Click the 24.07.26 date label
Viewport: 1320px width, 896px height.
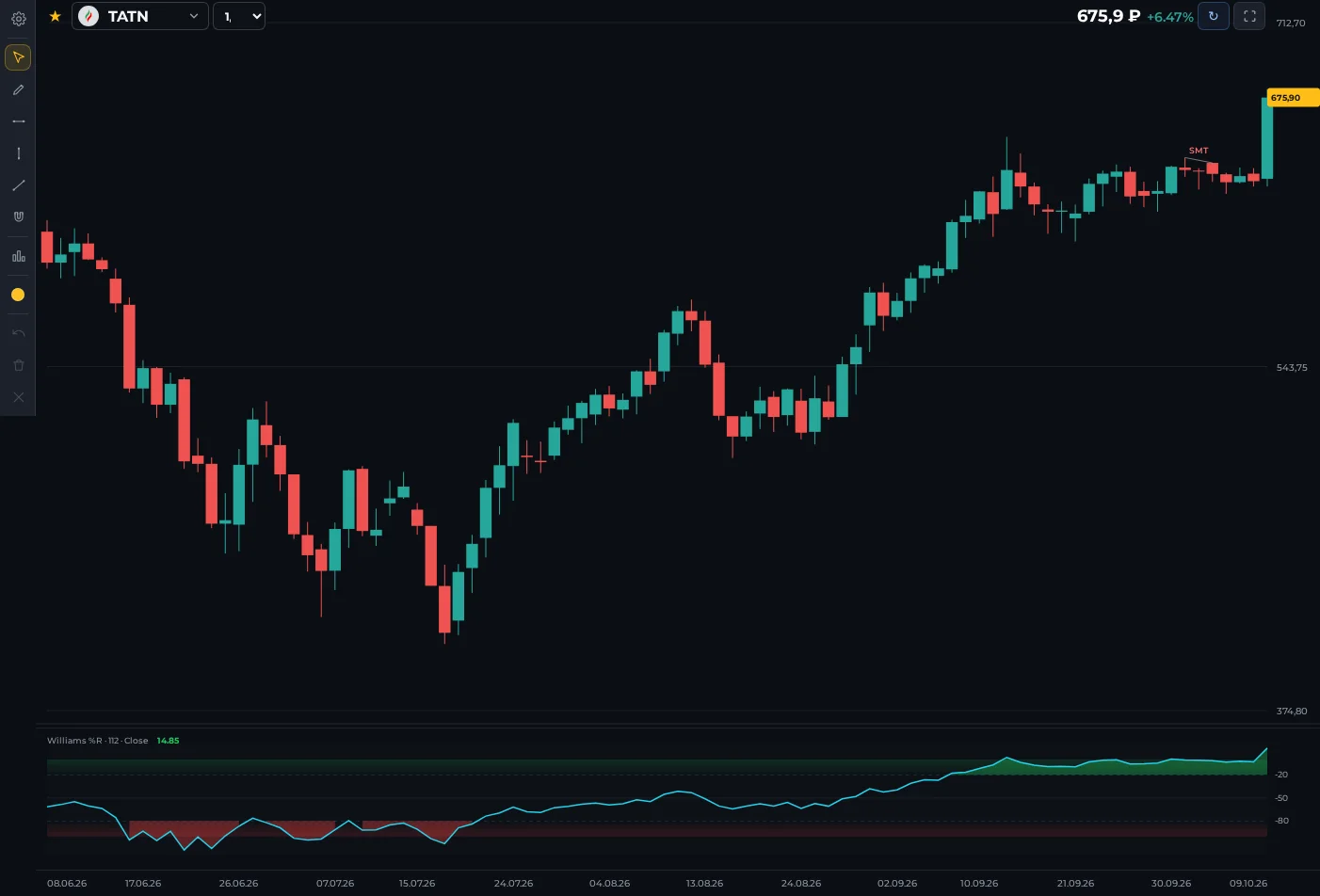point(513,884)
